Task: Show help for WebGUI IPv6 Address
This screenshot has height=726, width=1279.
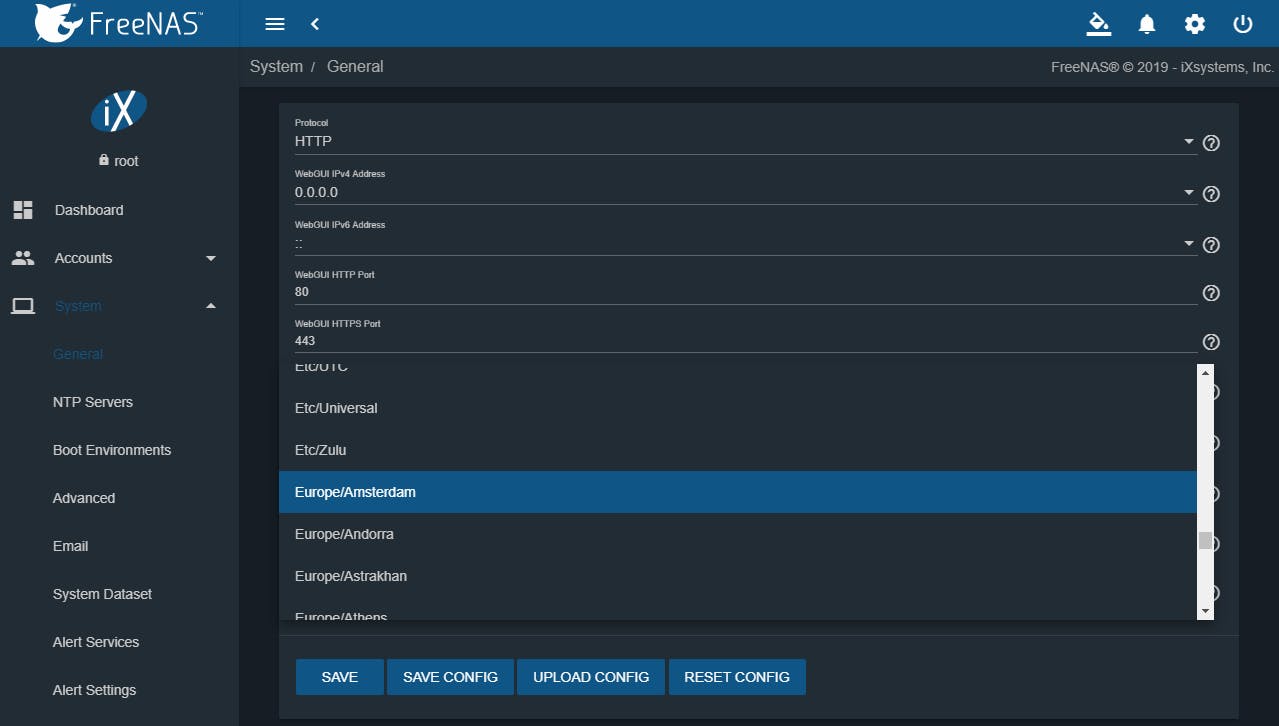Action: point(1211,245)
